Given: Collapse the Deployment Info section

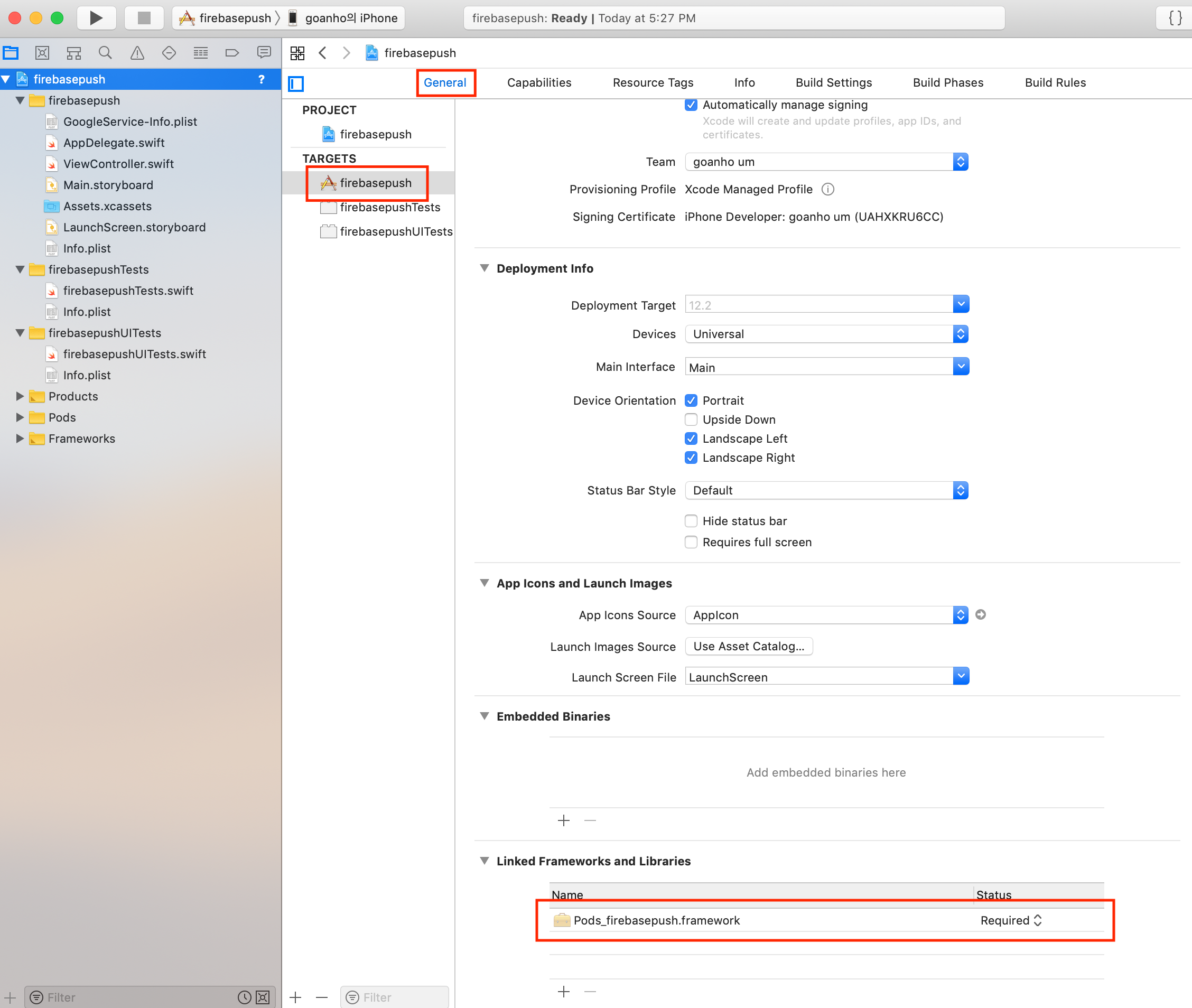Looking at the screenshot, I should coord(485,268).
